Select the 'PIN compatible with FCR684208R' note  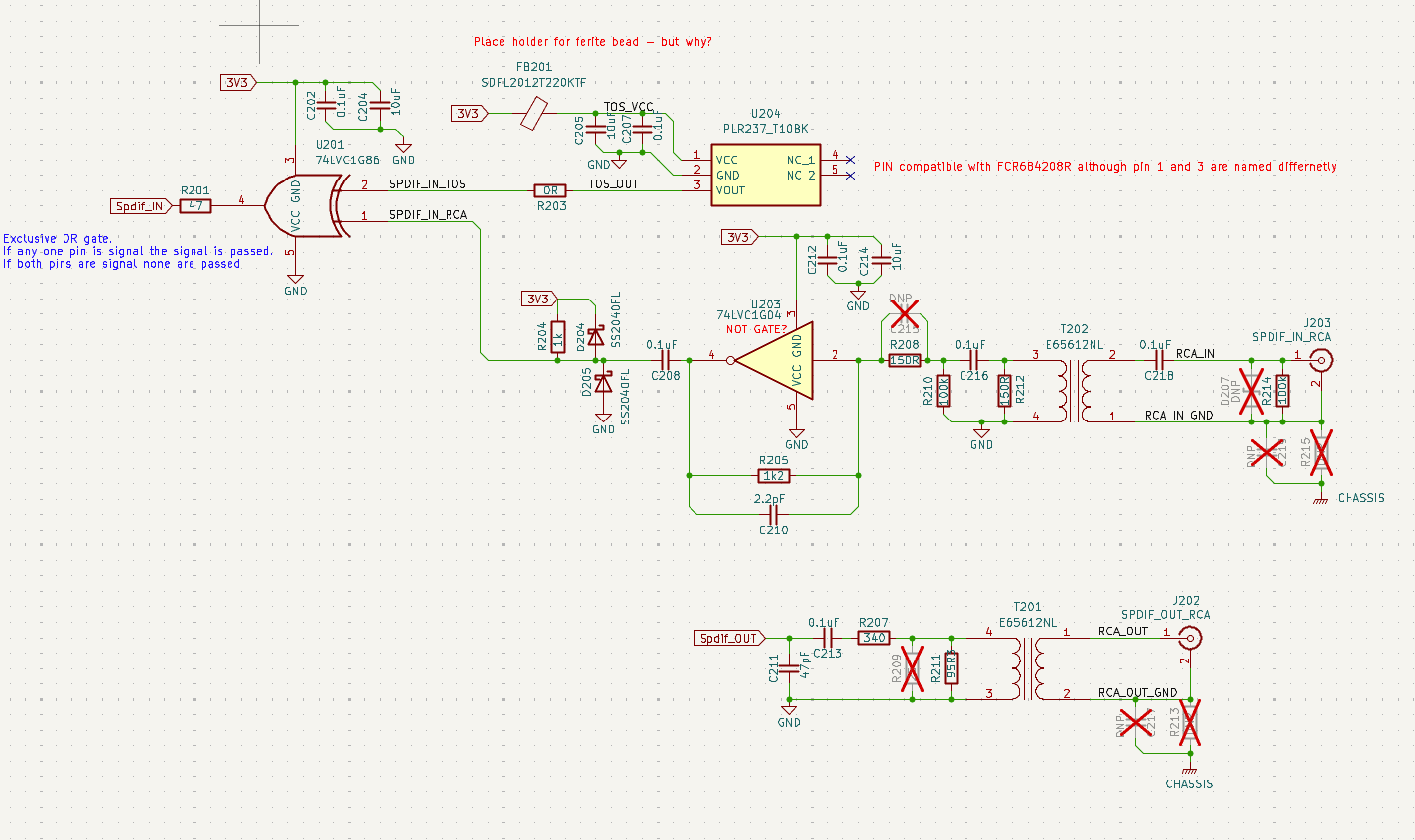(1104, 167)
